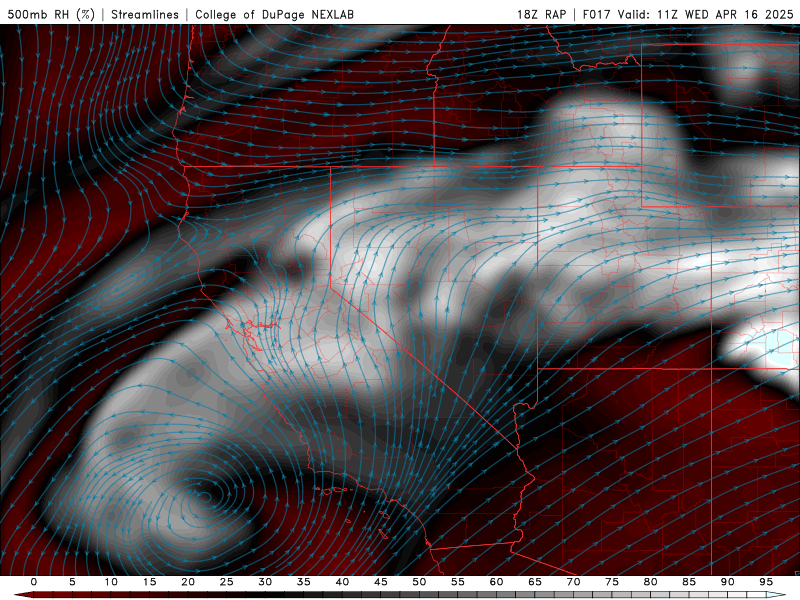Click "College of DuPage NEXLAB" header text
800x600 pixels.
pos(274,14)
